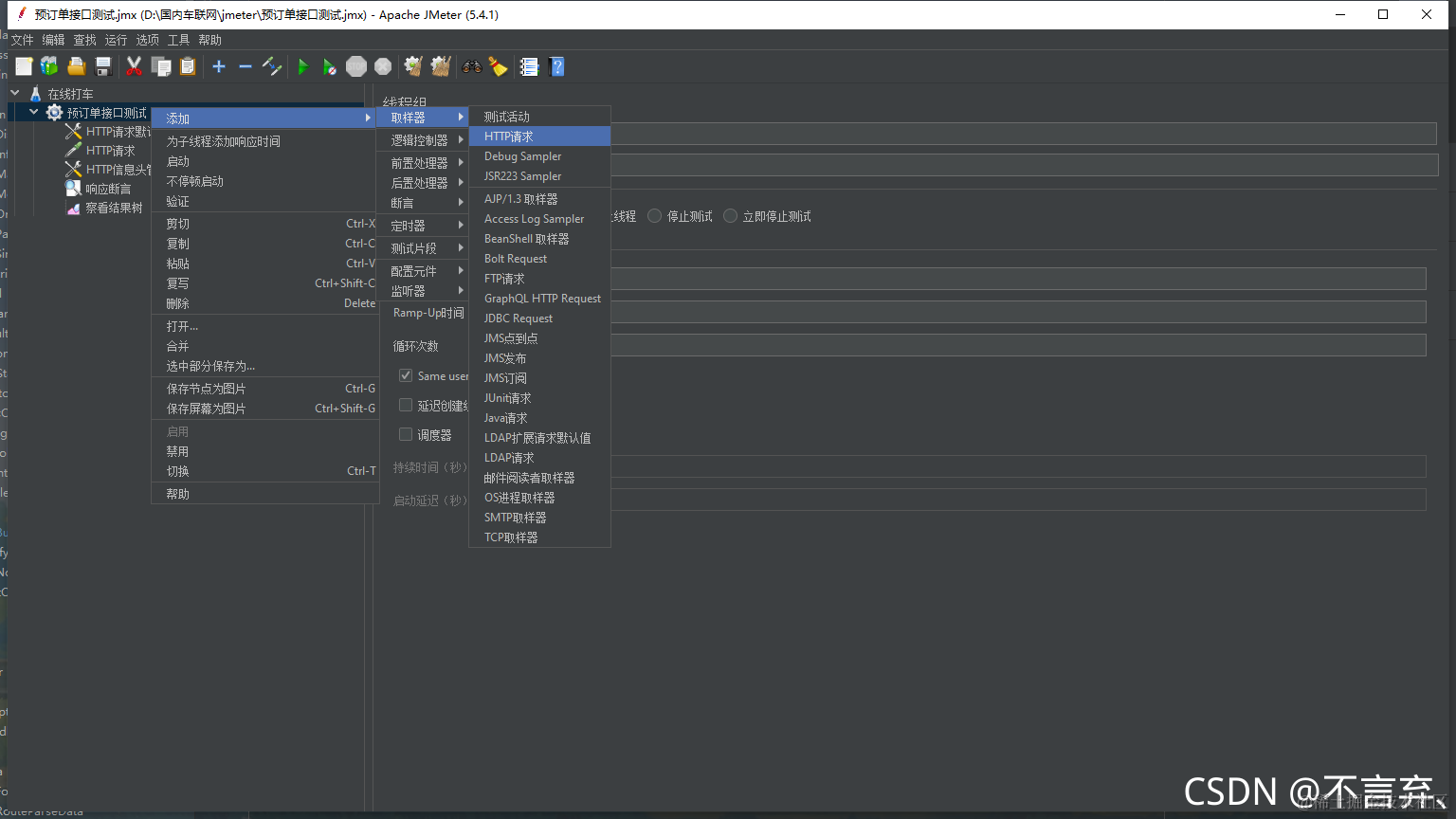Click 删除 in context menu
Screen dimensions: 1456x819
(x=265, y=303)
